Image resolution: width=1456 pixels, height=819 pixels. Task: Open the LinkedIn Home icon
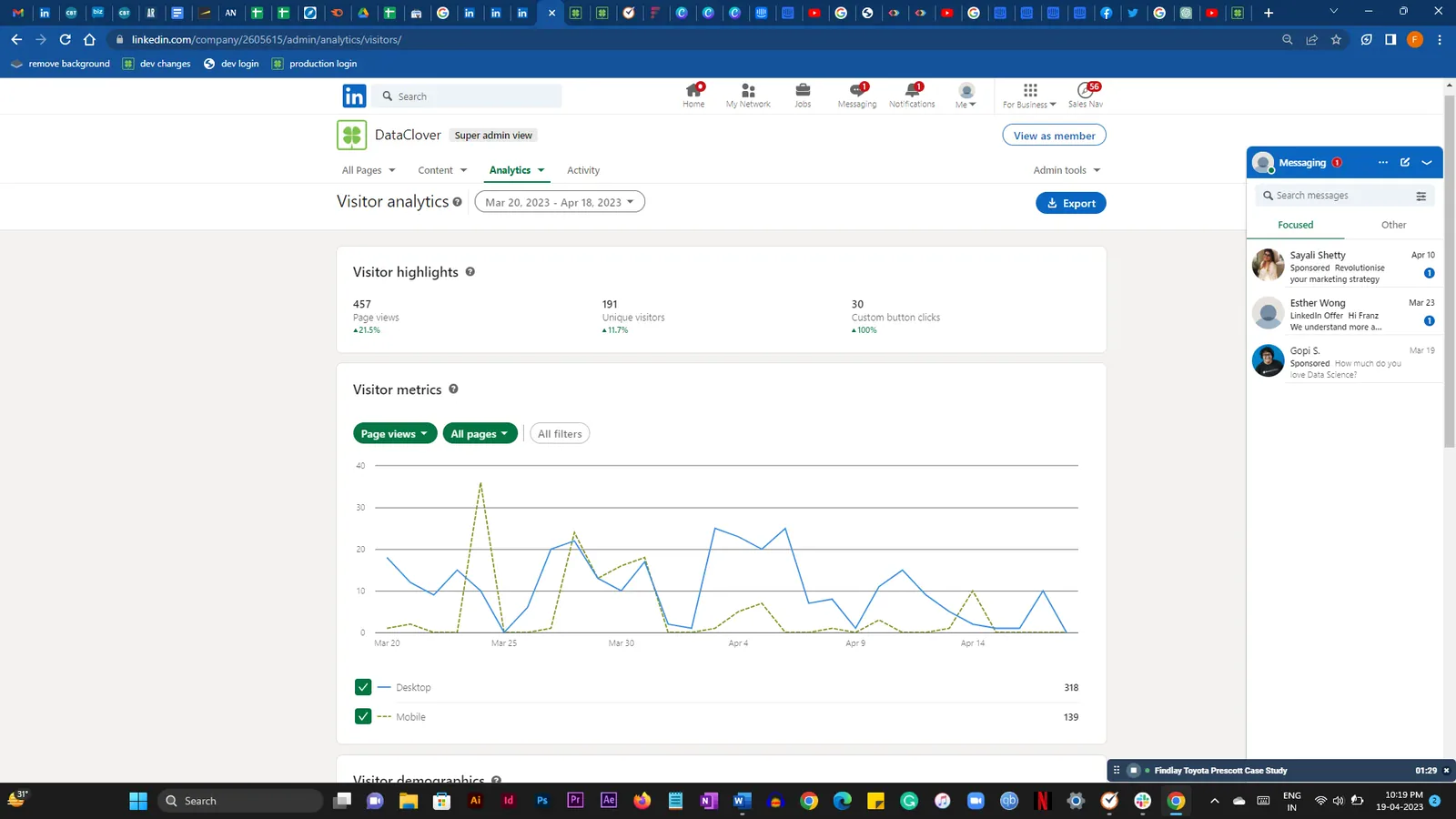[x=693, y=95]
